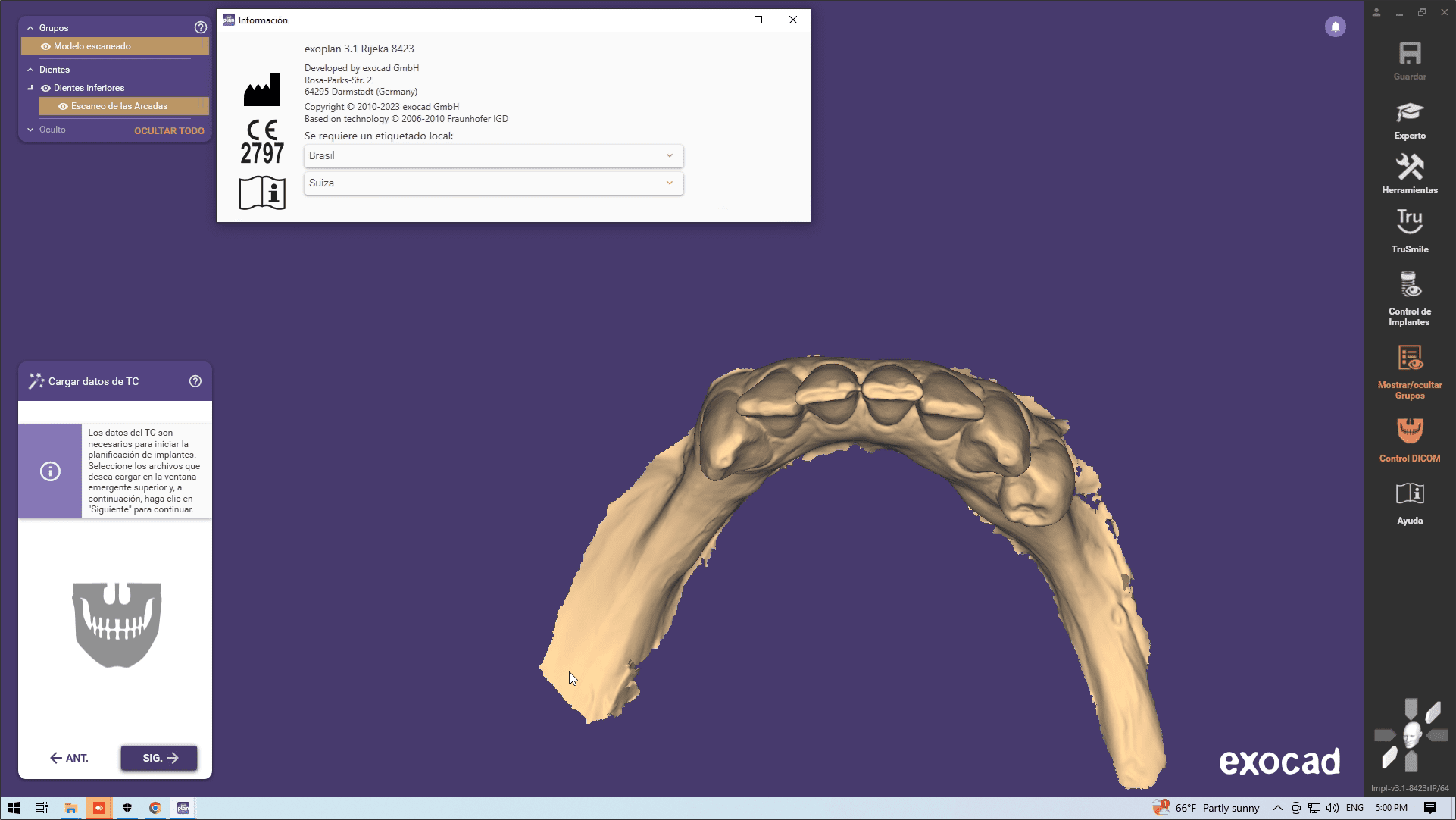Expand the Suiza labeling dropdown
Image resolution: width=1456 pixels, height=820 pixels.
[493, 183]
